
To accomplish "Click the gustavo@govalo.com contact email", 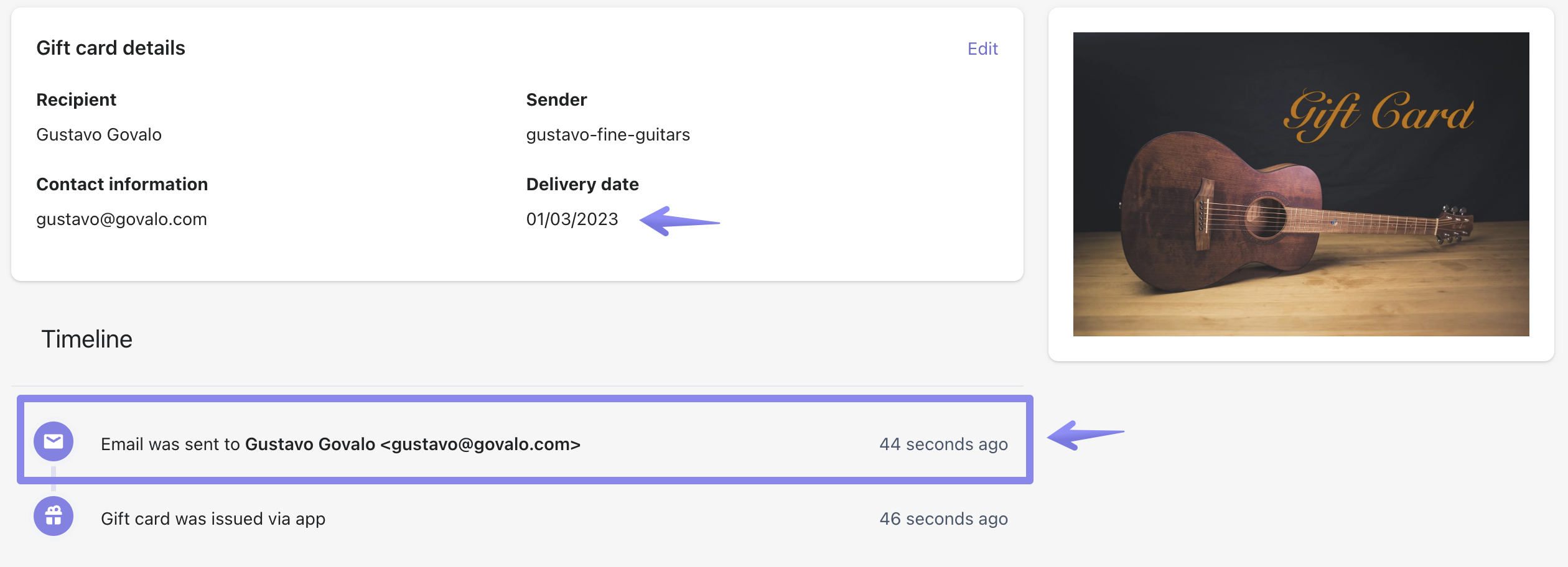I will tap(121, 219).
